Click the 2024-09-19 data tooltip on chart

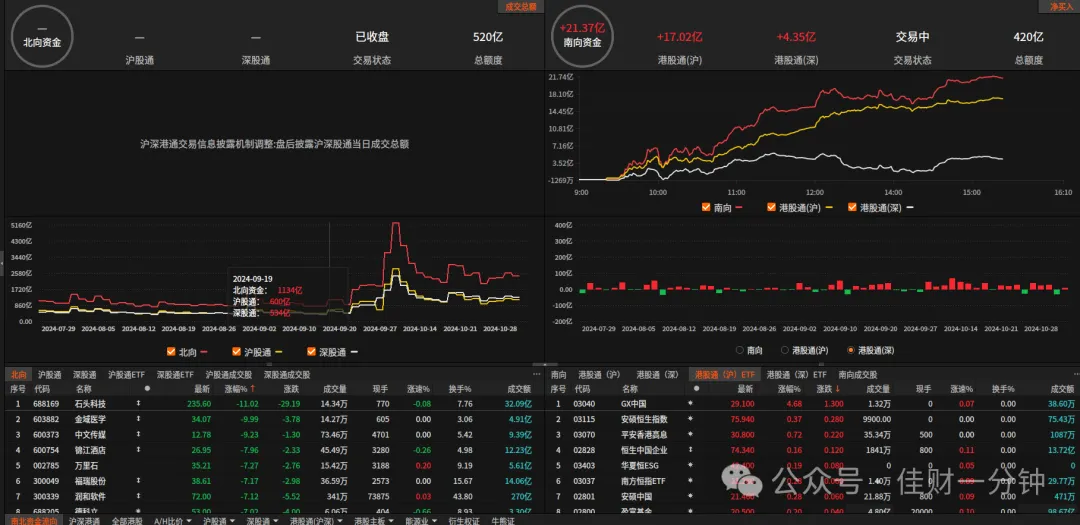(x=288, y=296)
